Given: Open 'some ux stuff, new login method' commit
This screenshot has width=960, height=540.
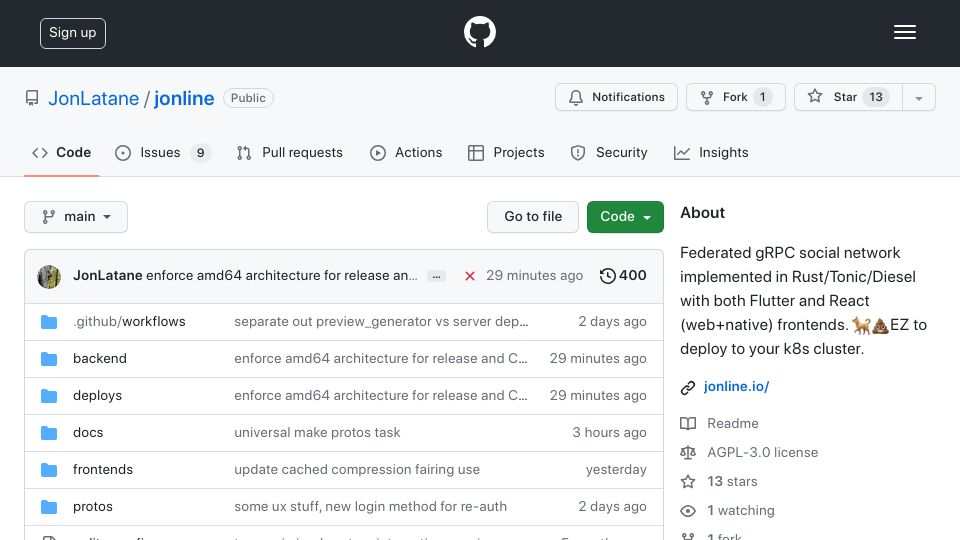Looking at the screenshot, I should pos(370,507).
